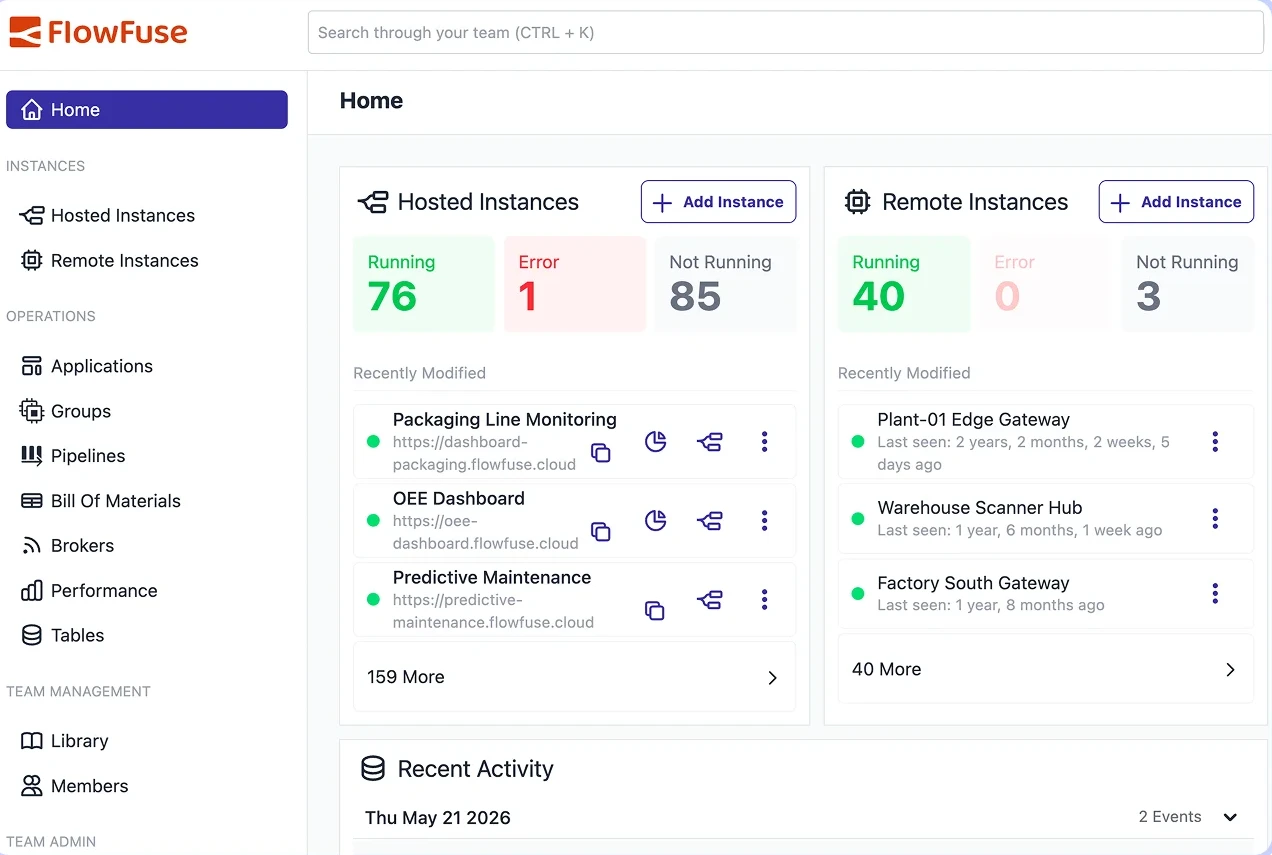This screenshot has width=1272, height=855.
Task: Open editor icon for Packaging Line Monitoring
Action: (x=710, y=441)
